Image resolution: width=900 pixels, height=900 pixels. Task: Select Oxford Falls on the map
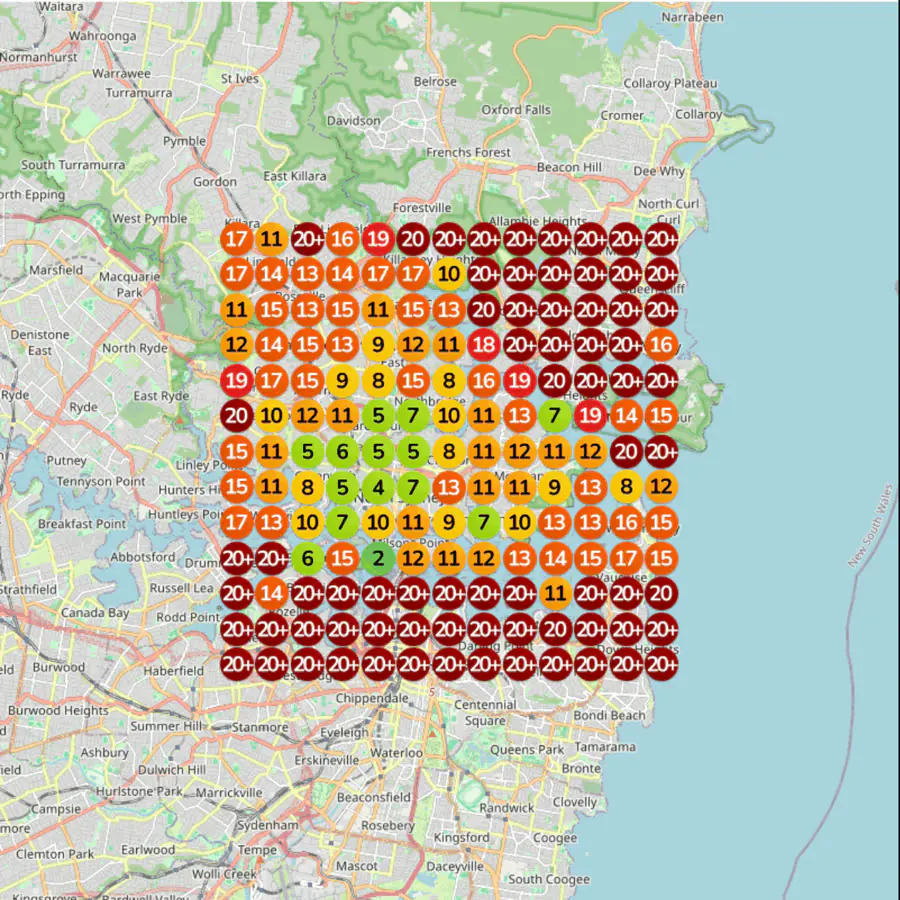pos(515,110)
